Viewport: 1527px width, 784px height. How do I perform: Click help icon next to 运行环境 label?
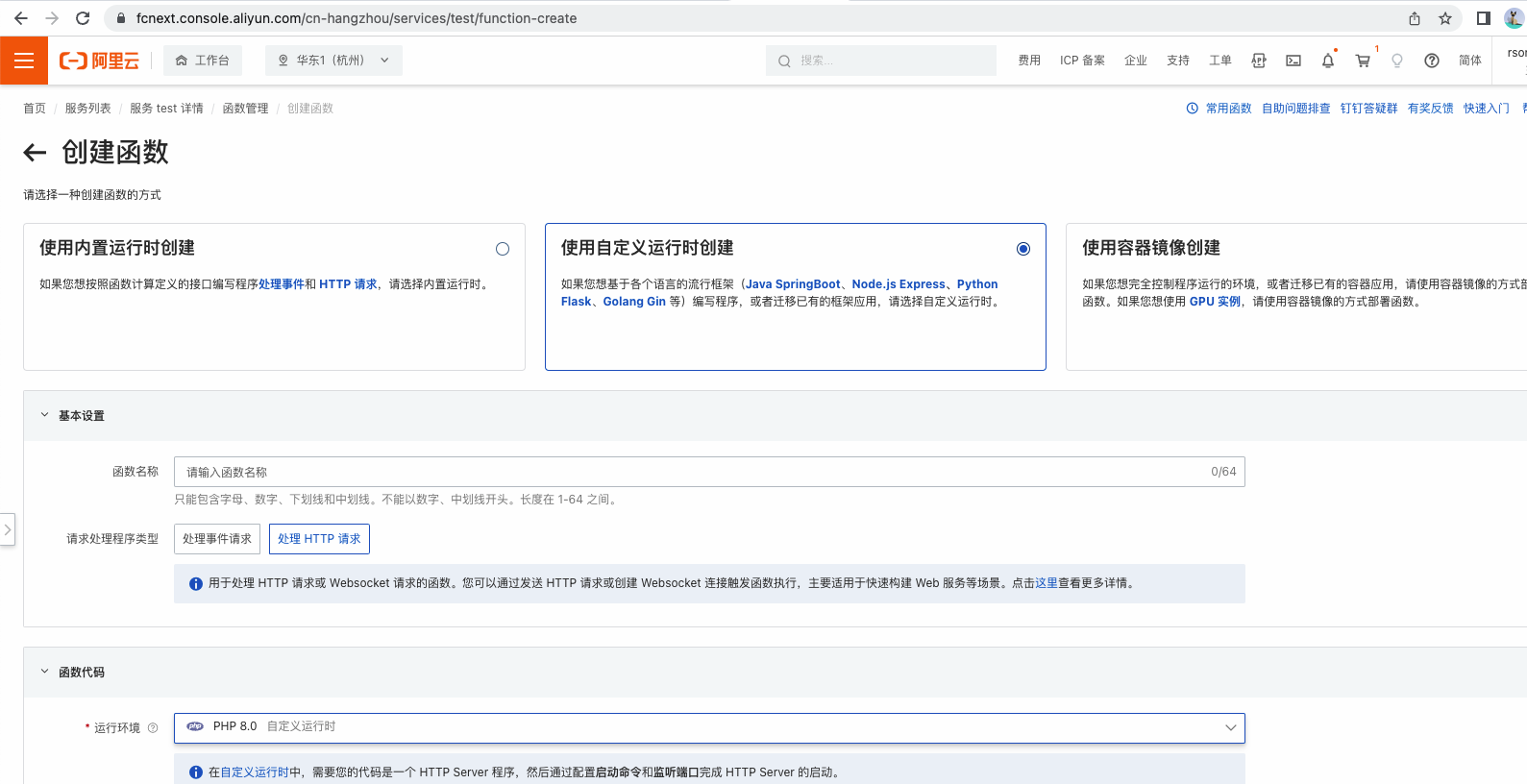(x=153, y=727)
